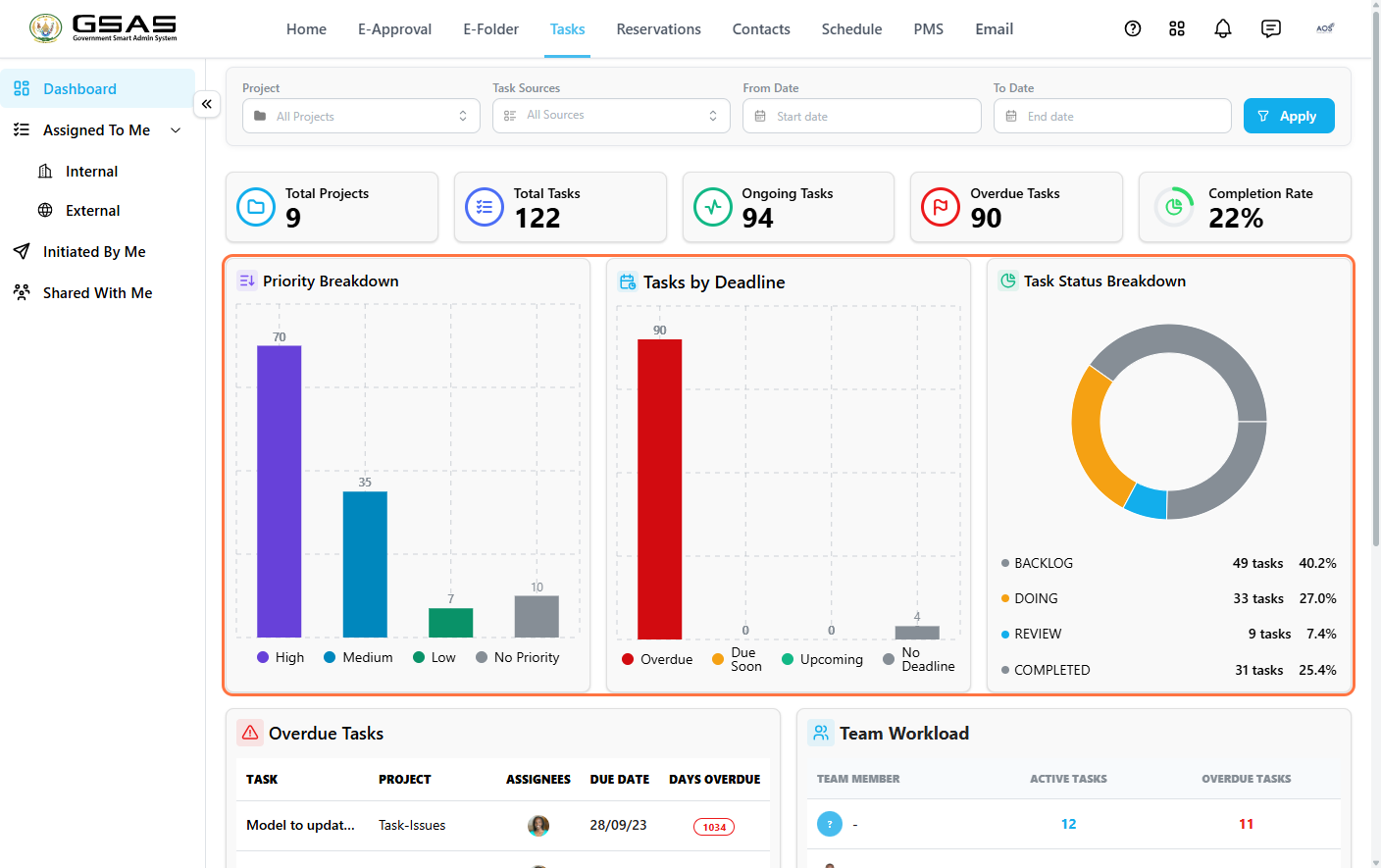This screenshot has height=868, width=1381.
Task: Toggle the Medium priority legend item
Action: click(x=358, y=657)
